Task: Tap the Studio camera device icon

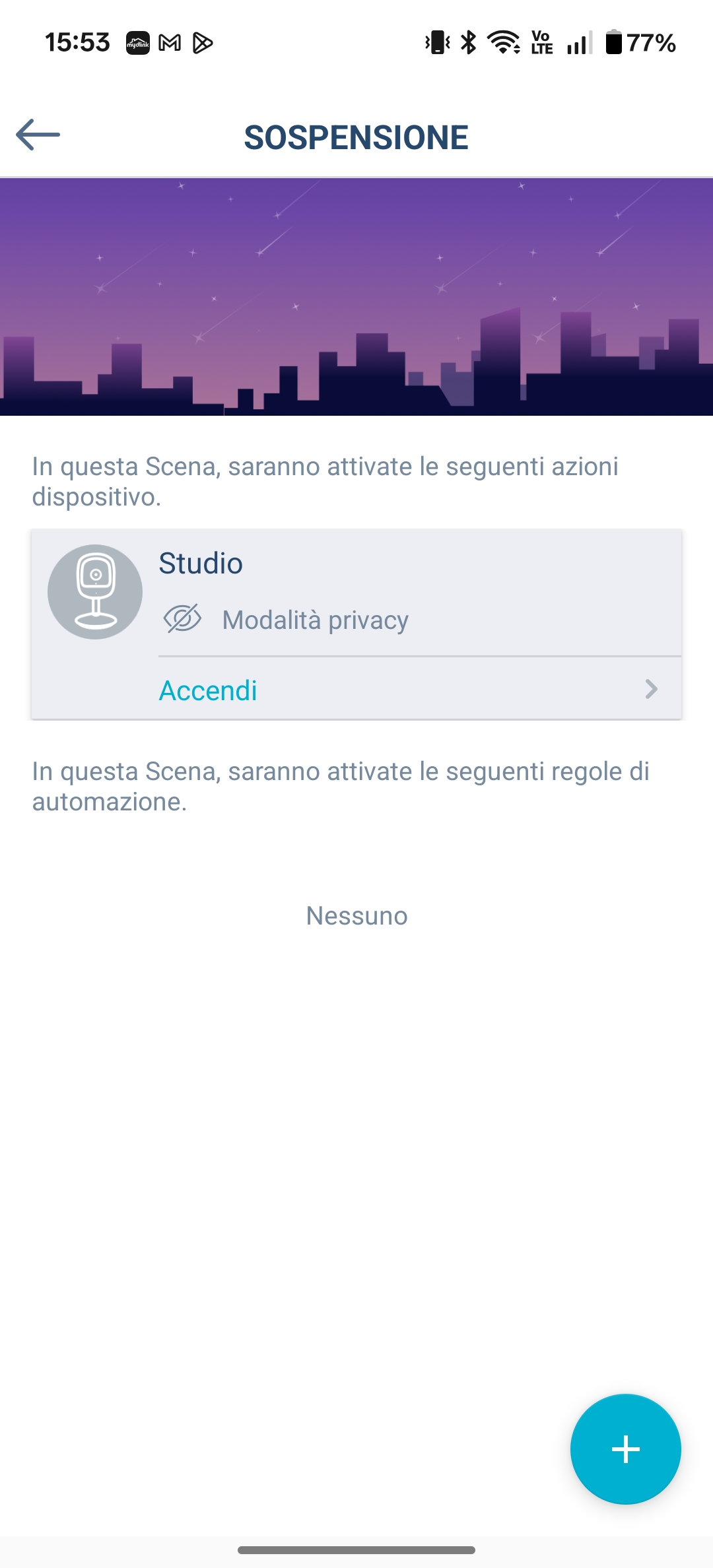Action: point(95,592)
